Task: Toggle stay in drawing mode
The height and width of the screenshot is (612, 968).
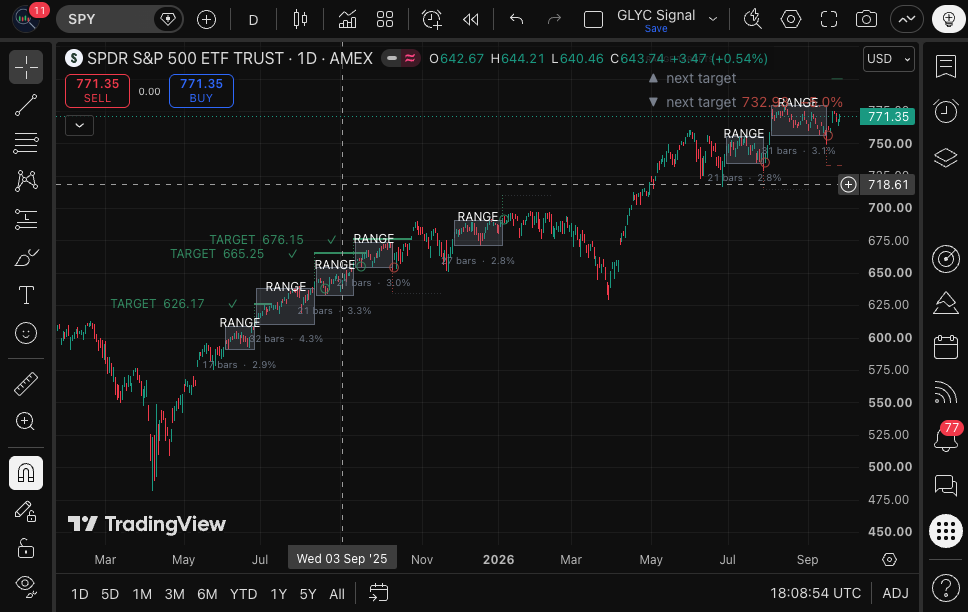Action: pyautogui.click(x=26, y=511)
